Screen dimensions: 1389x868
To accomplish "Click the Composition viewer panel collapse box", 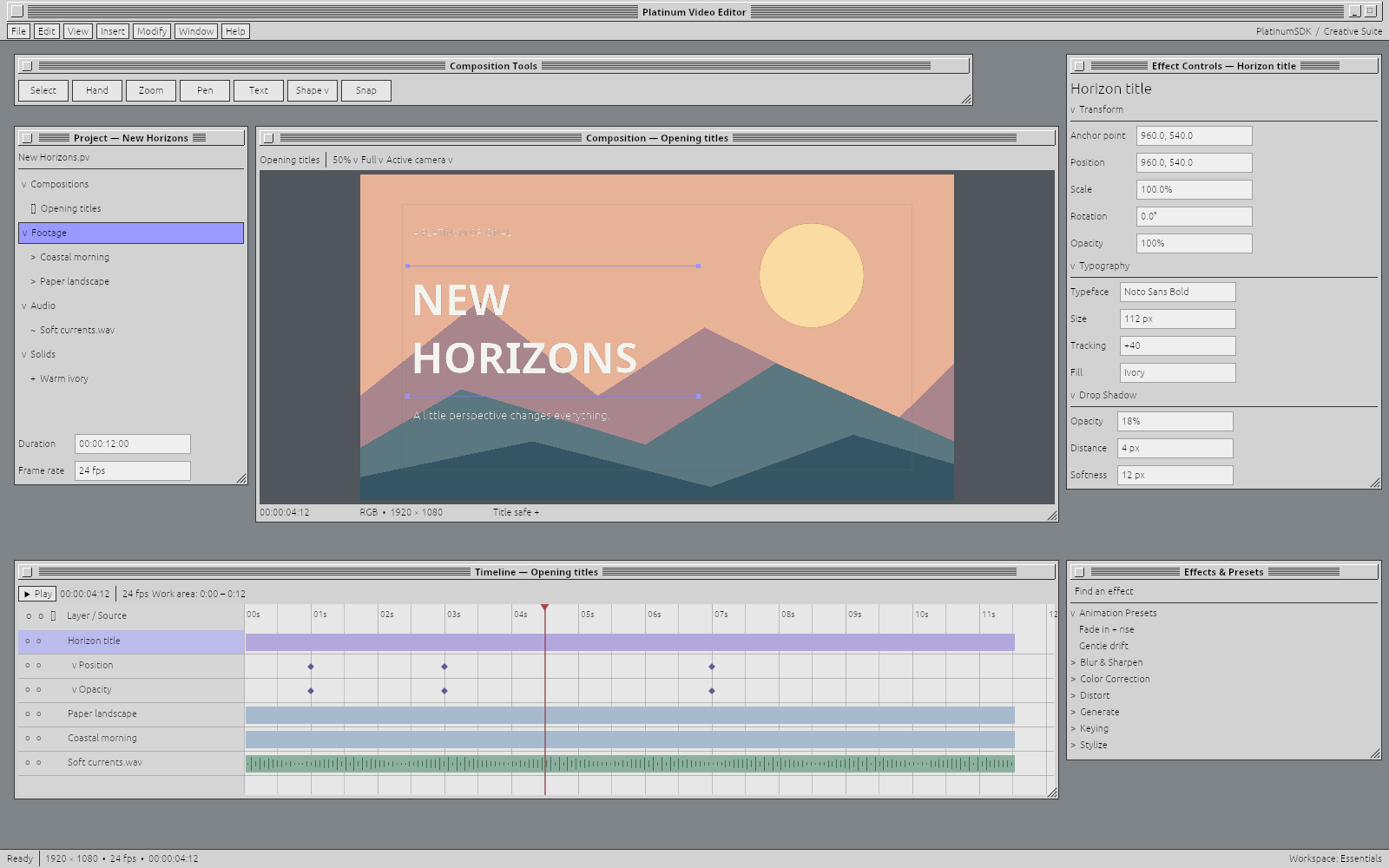I will point(268,138).
